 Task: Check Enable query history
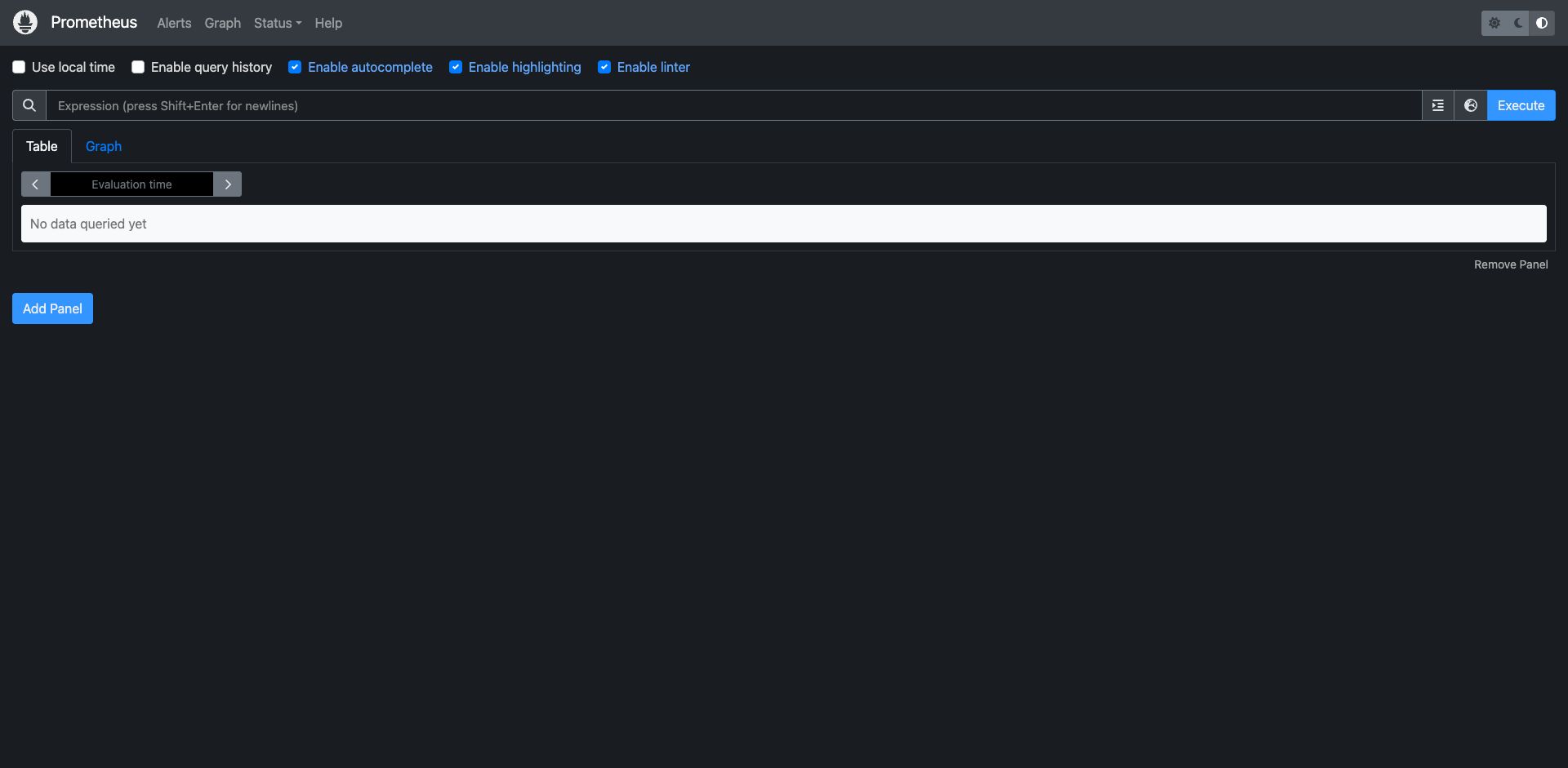click(x=138, y=67)
